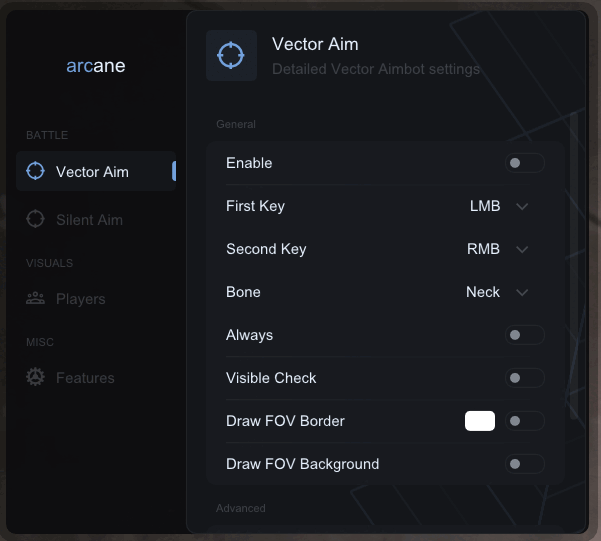601x541 pixels.
Task: Open the Players visuals tab
Action: 80,299
